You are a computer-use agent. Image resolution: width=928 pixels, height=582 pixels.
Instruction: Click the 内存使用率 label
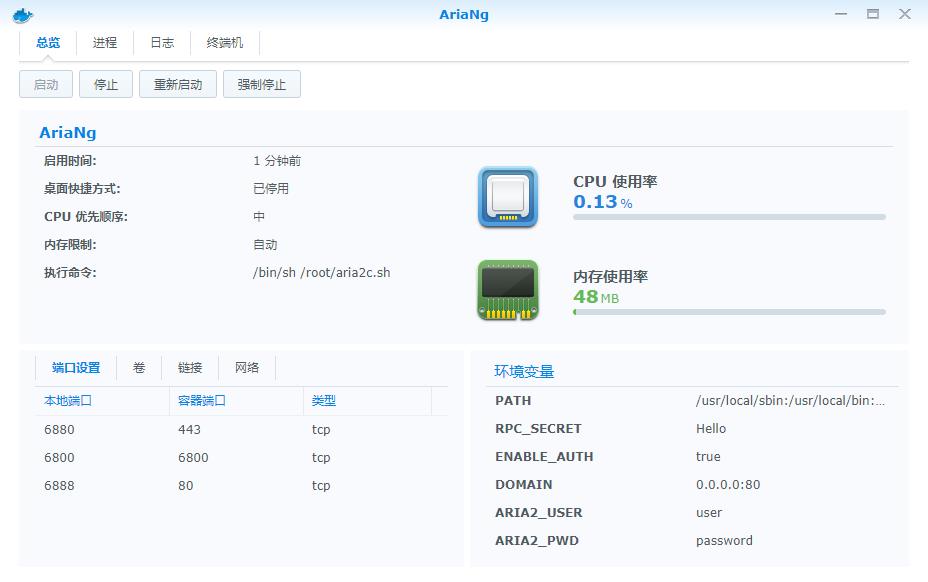click(x=610, y=276)
